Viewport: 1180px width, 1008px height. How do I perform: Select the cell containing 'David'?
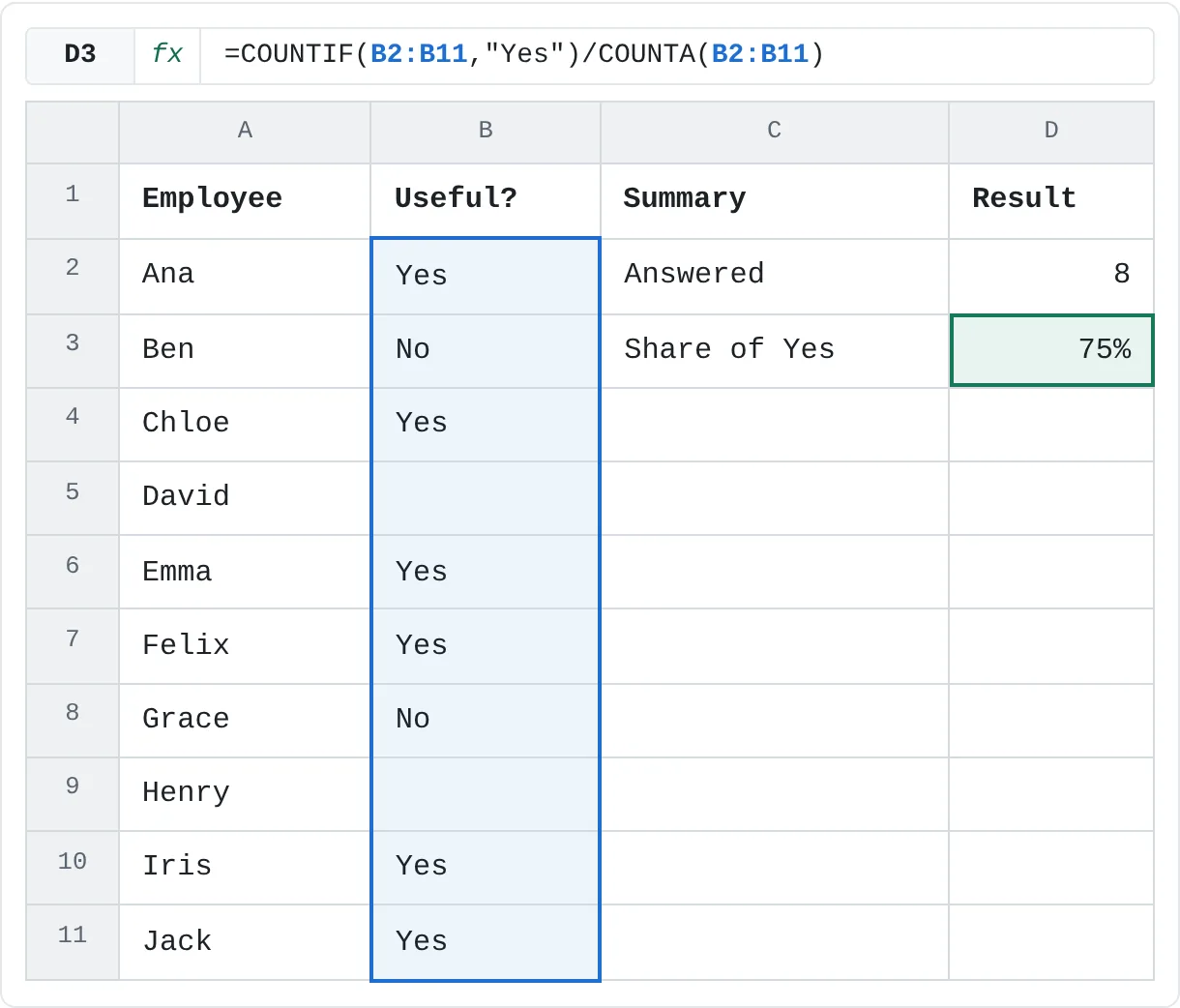(245, 498)
